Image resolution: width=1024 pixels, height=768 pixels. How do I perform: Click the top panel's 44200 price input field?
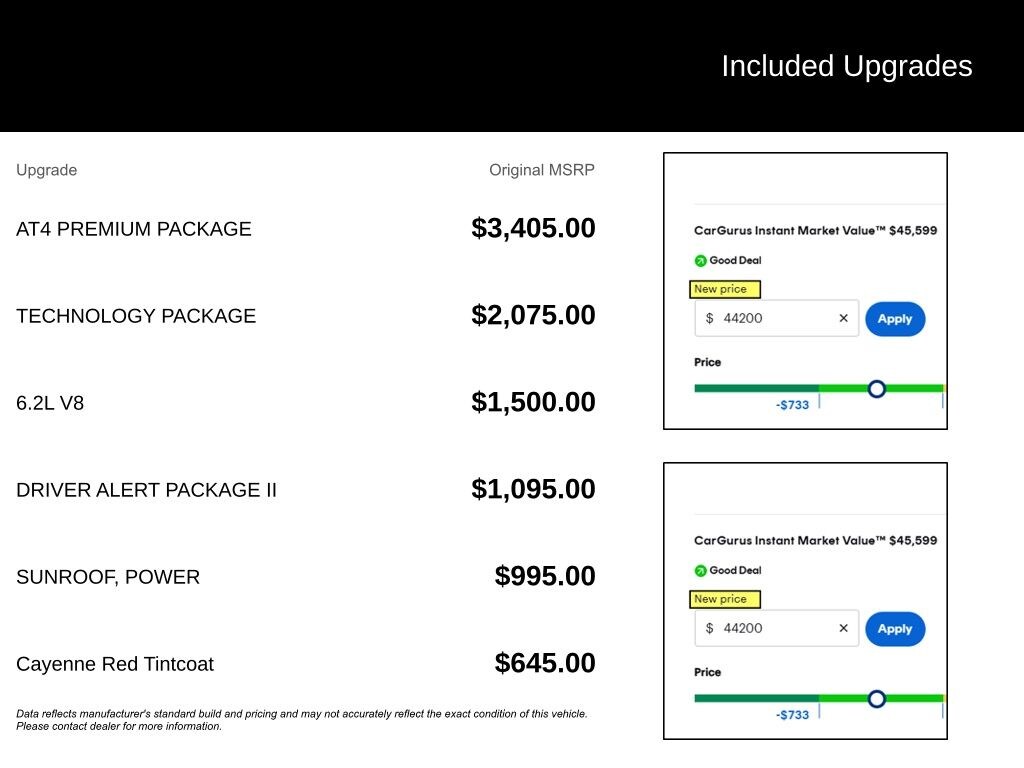770,319
